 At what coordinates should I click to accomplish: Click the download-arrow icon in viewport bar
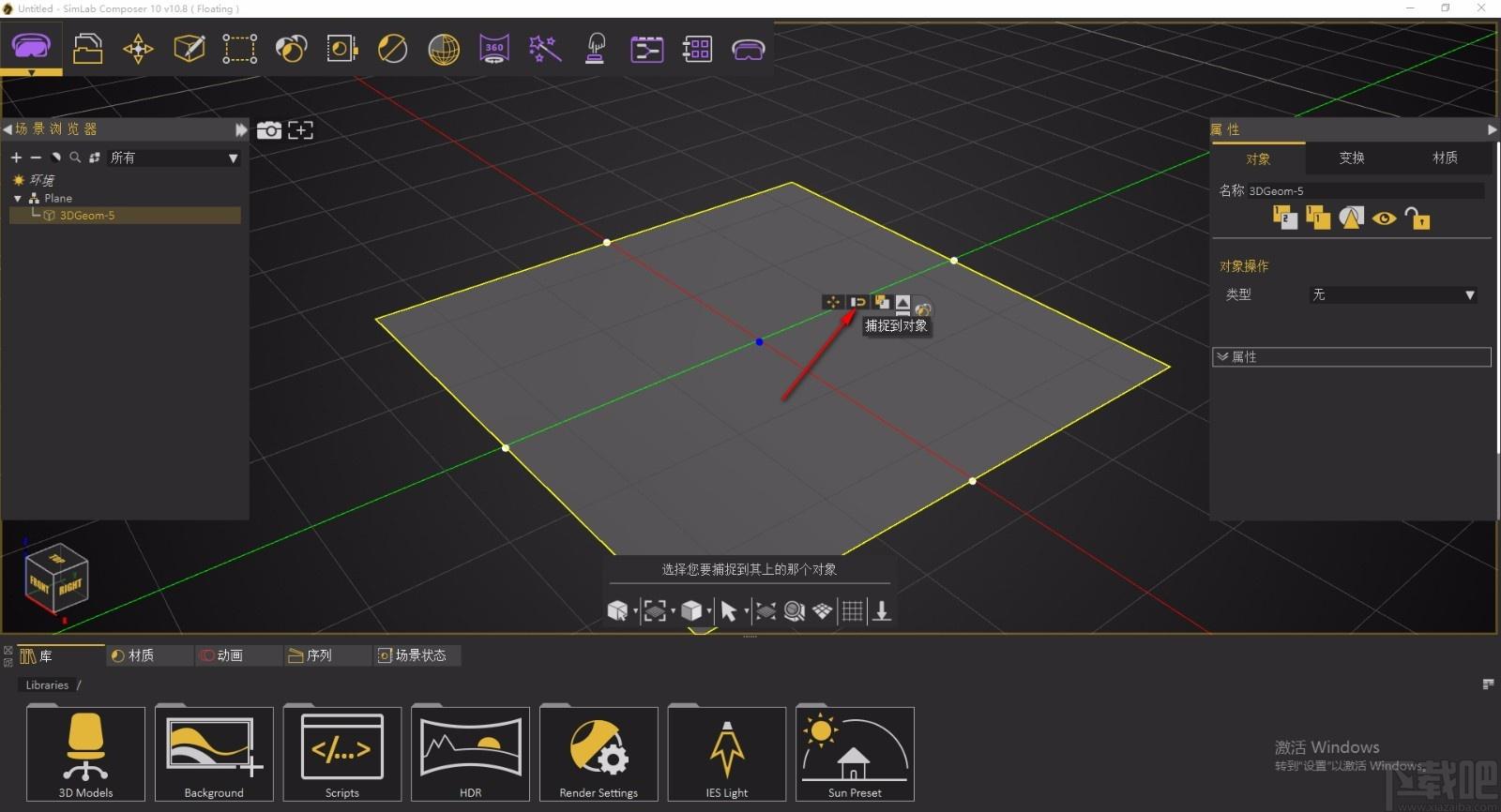coord(882,611)
